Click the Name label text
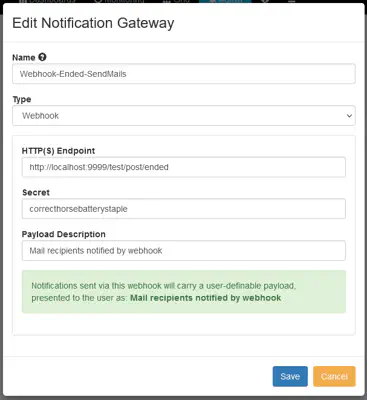The image size is (367, 400). point(24,57)
